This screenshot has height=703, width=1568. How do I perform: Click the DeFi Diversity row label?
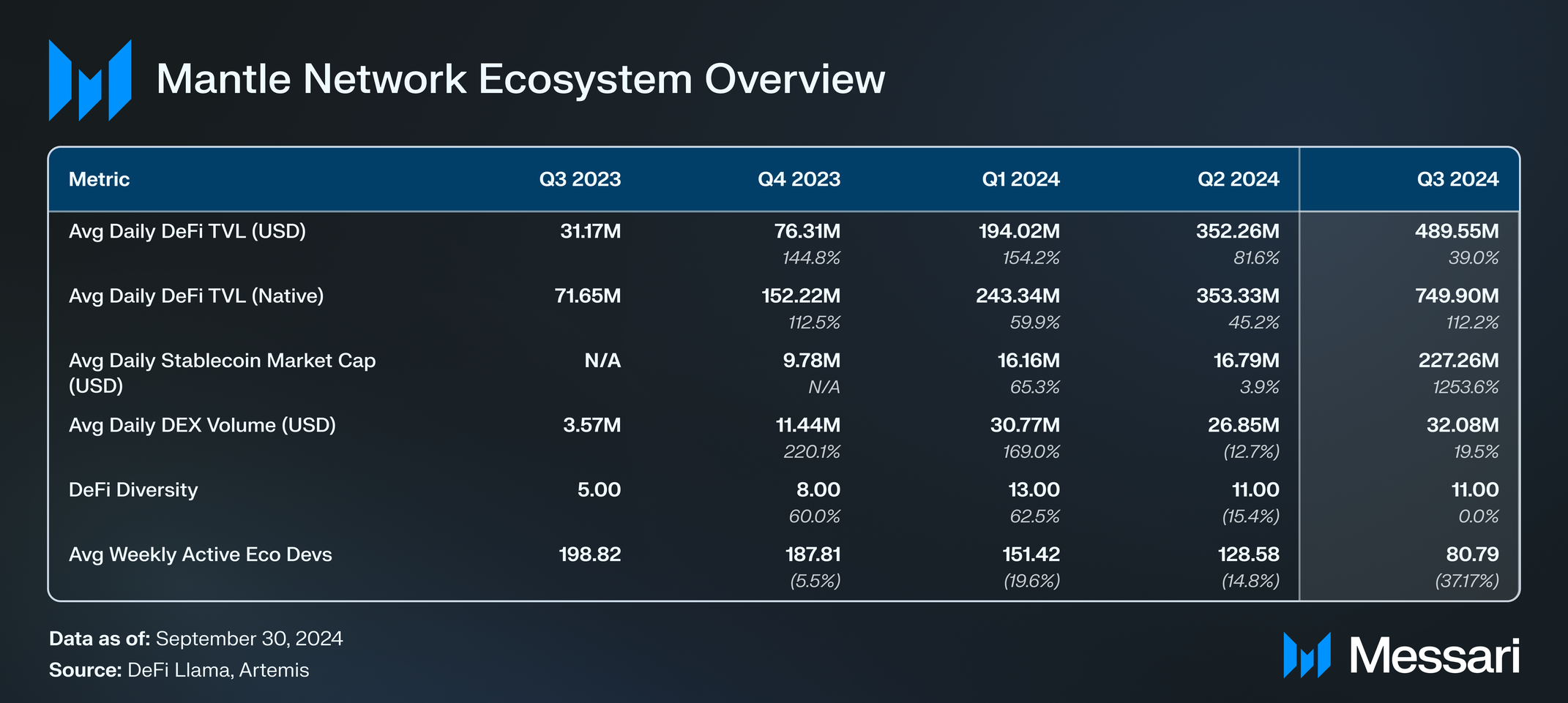tap(133, 489)
